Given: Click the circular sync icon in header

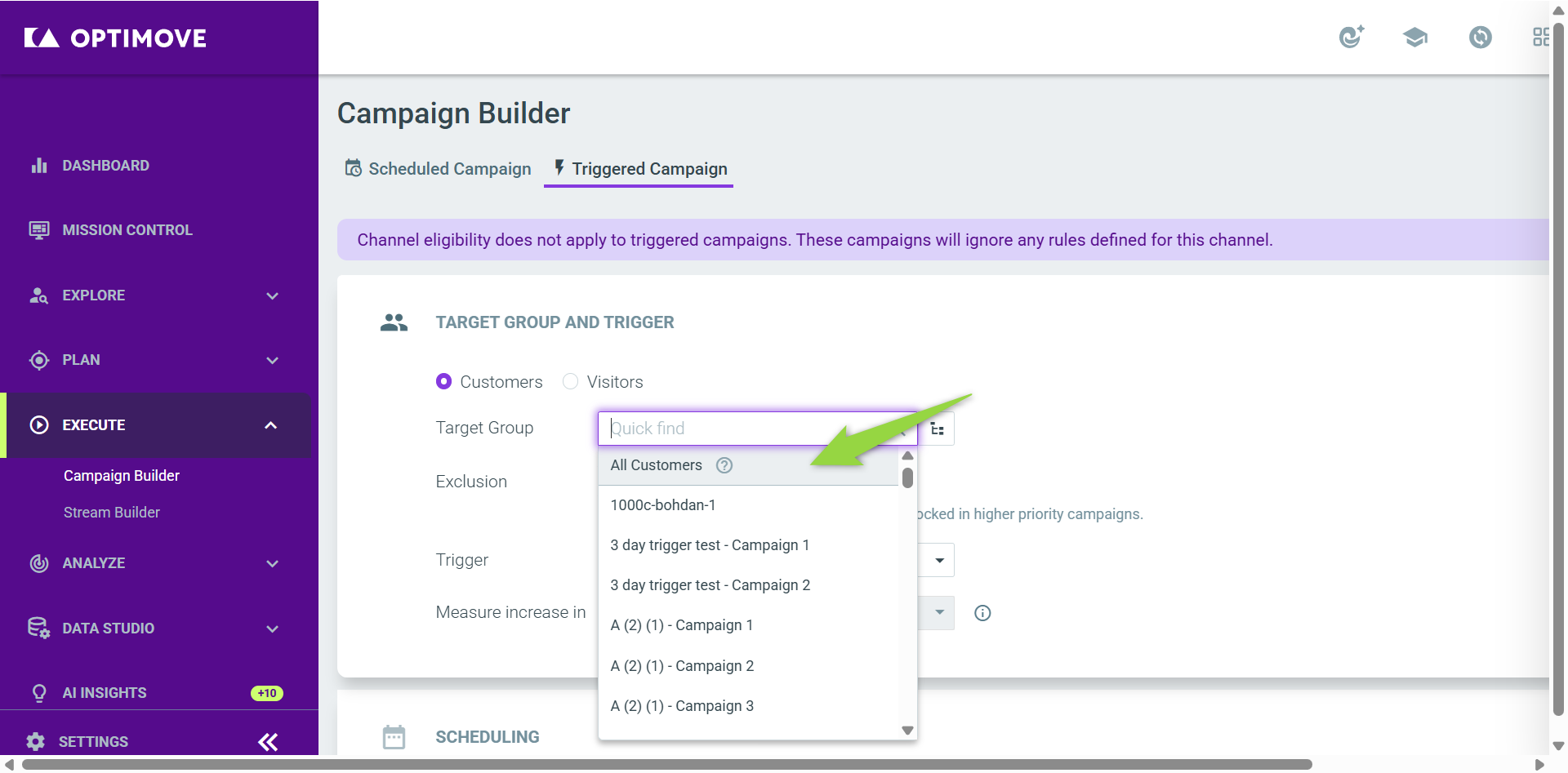Looking at the screenshot, I should pyautogui.click(x=1480, y=37).
